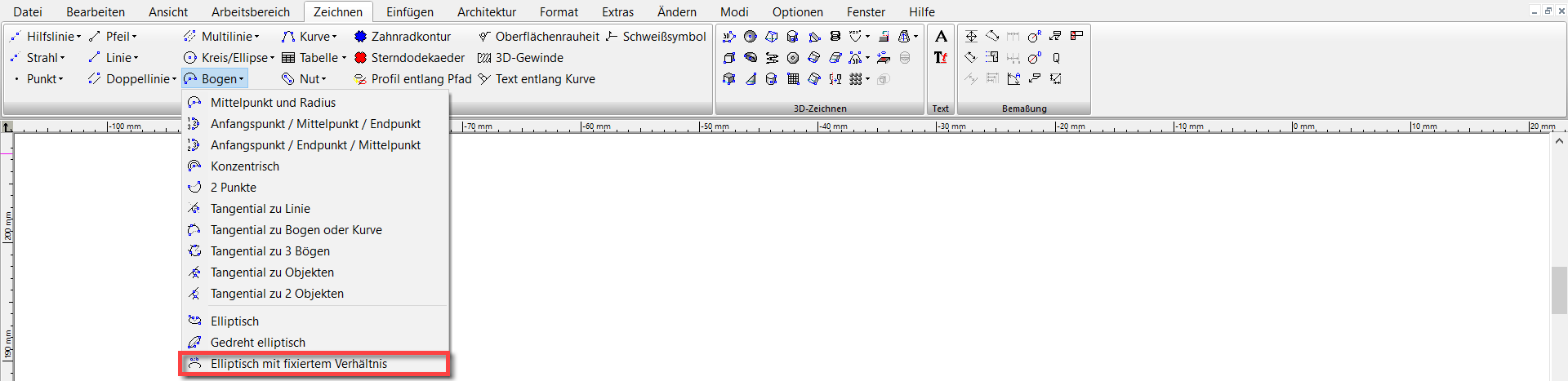The height and width of the screenshot is (381, 1568).
Task: Select the vertical dimension icon with four-way arrows
Action: point(971,37)
